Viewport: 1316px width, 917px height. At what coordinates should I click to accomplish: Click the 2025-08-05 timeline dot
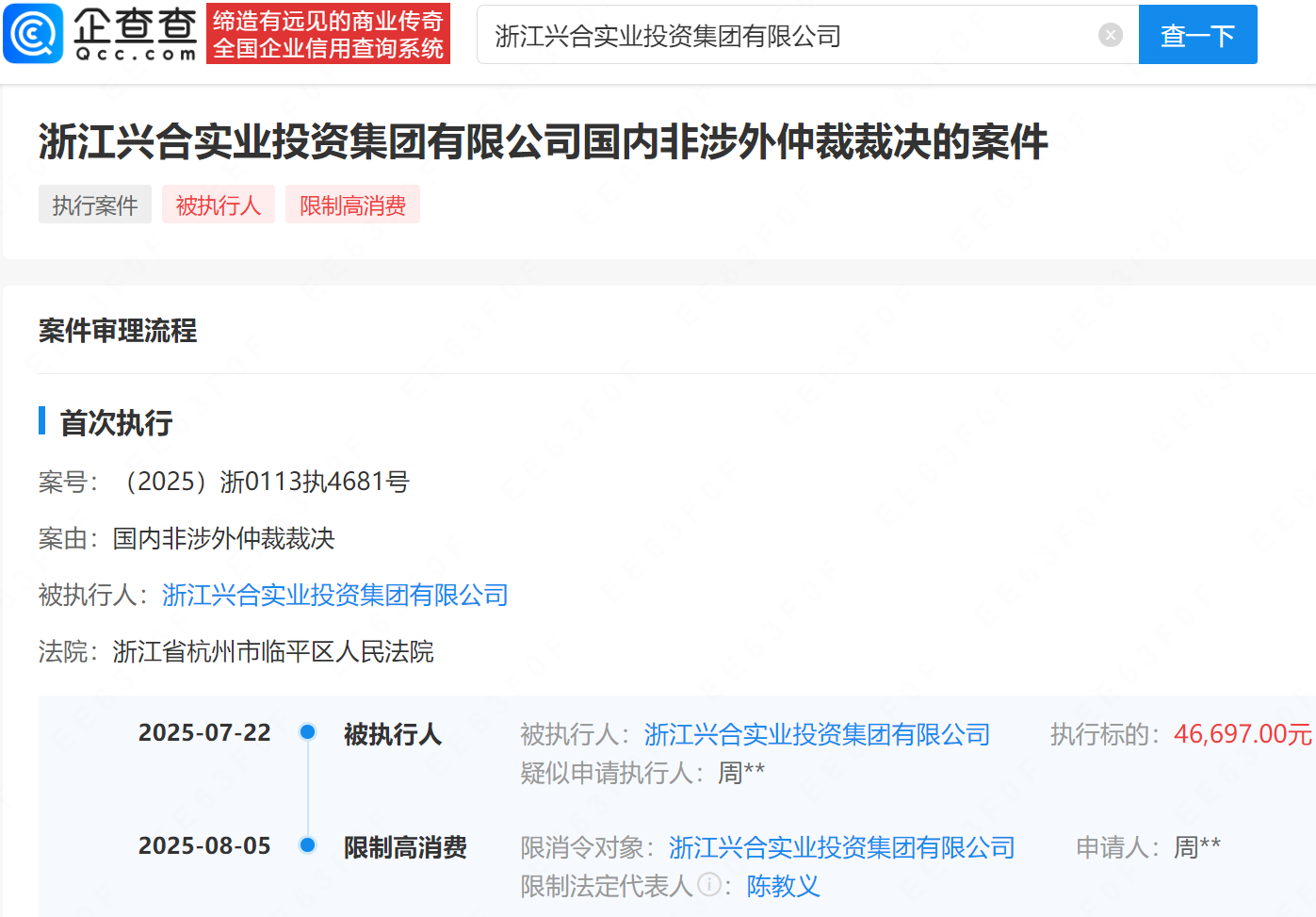coord(307,844)
